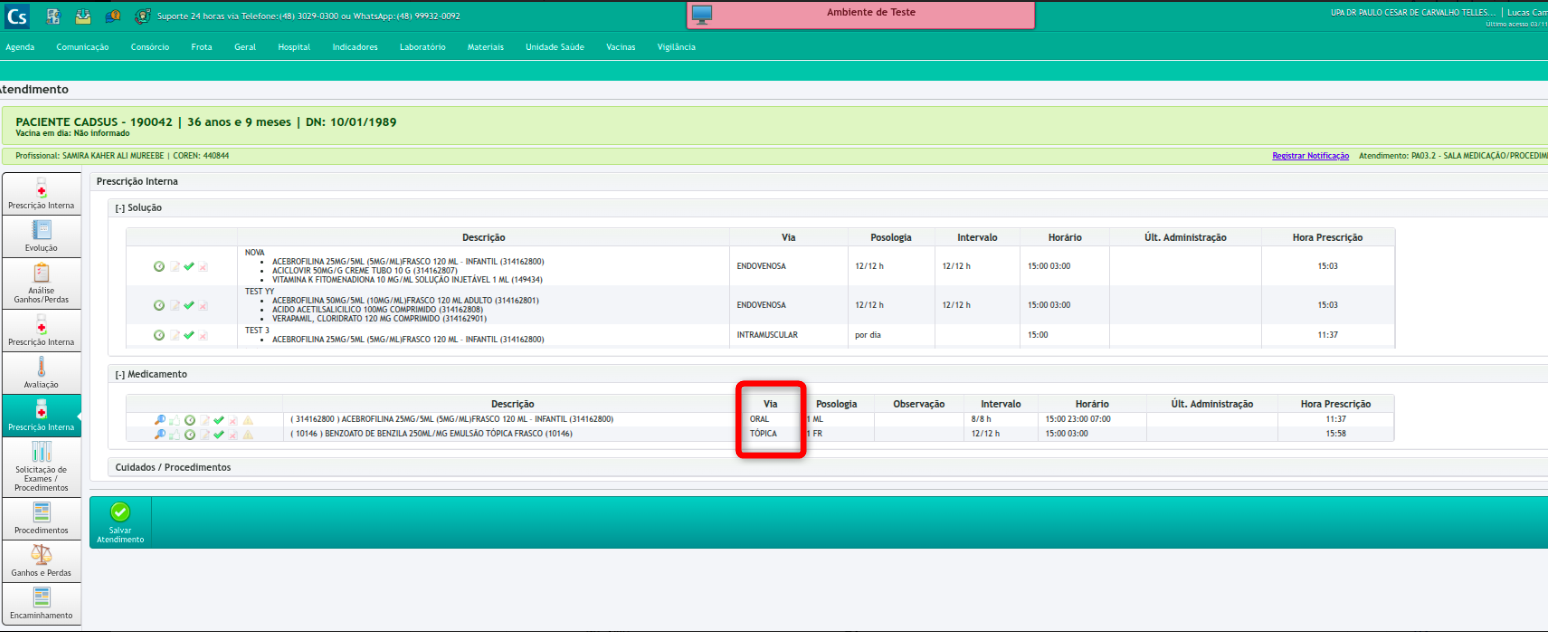Click warning triangle icon for Benzoato de Benzila
Image resolution: width=1548 pixels, height=632 pixels.
[x=248, y=435]
